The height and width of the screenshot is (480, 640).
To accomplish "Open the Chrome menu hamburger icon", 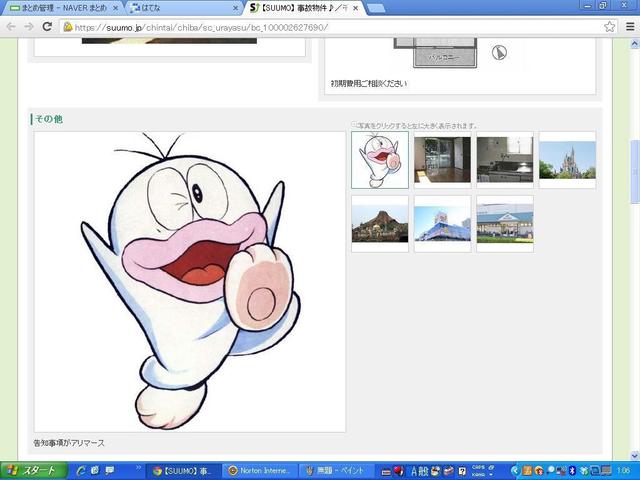I will [x=630, y=27].
